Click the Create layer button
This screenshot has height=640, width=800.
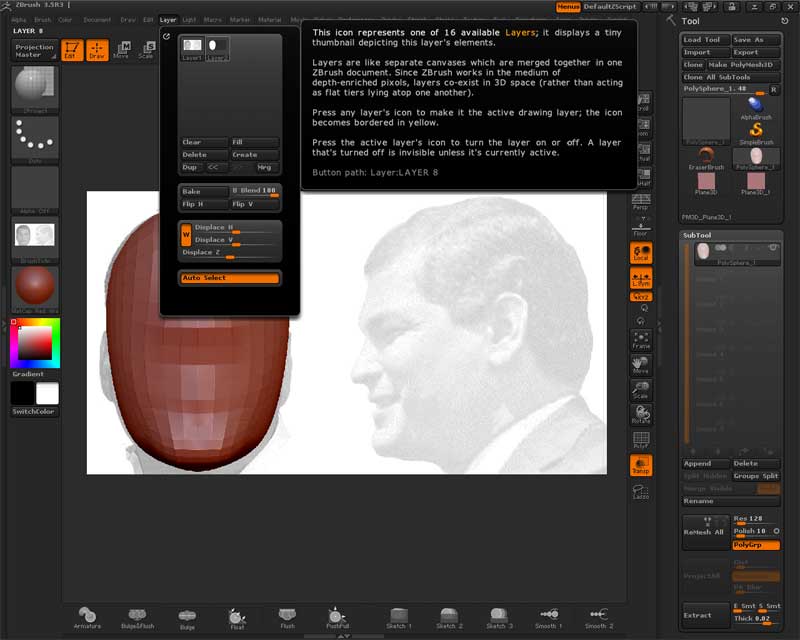(x=255, y=155)
